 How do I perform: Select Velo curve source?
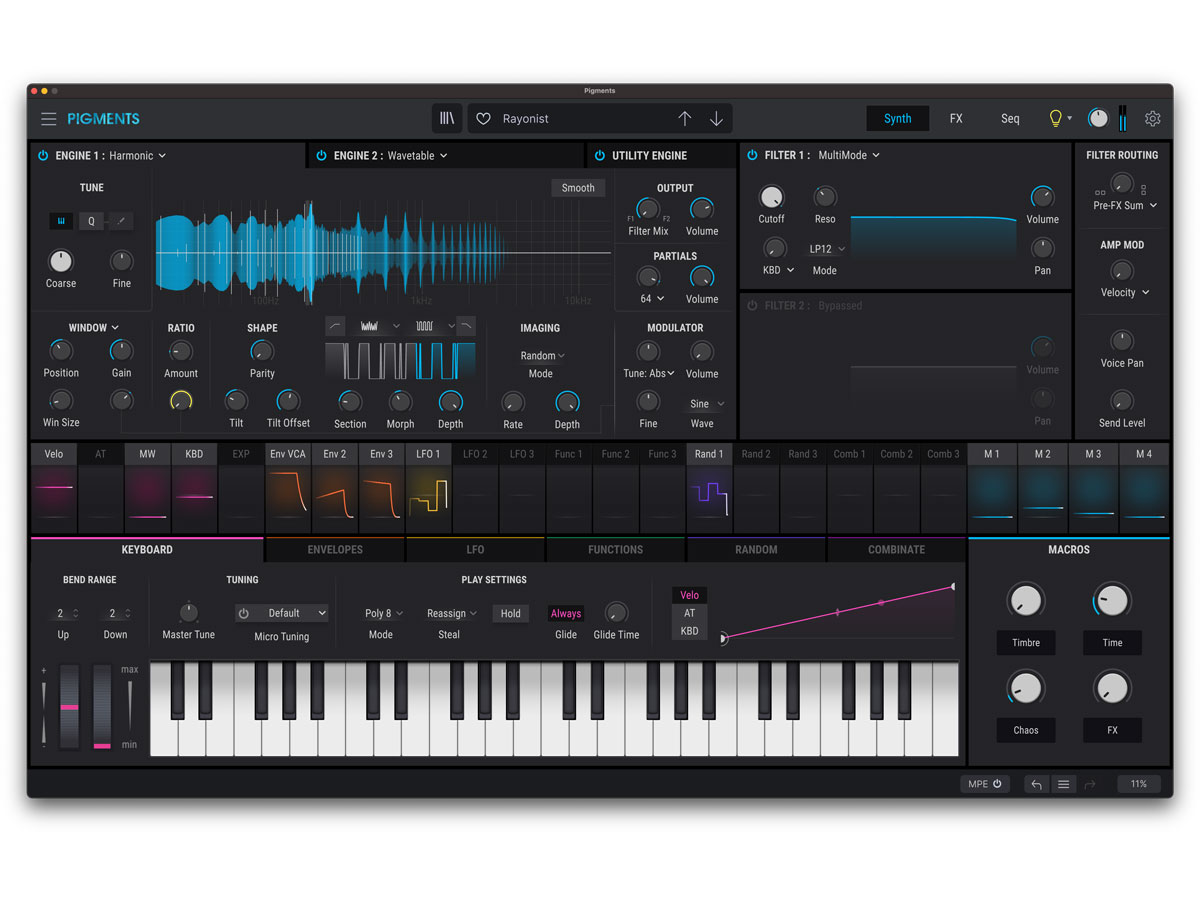(689, 595)
